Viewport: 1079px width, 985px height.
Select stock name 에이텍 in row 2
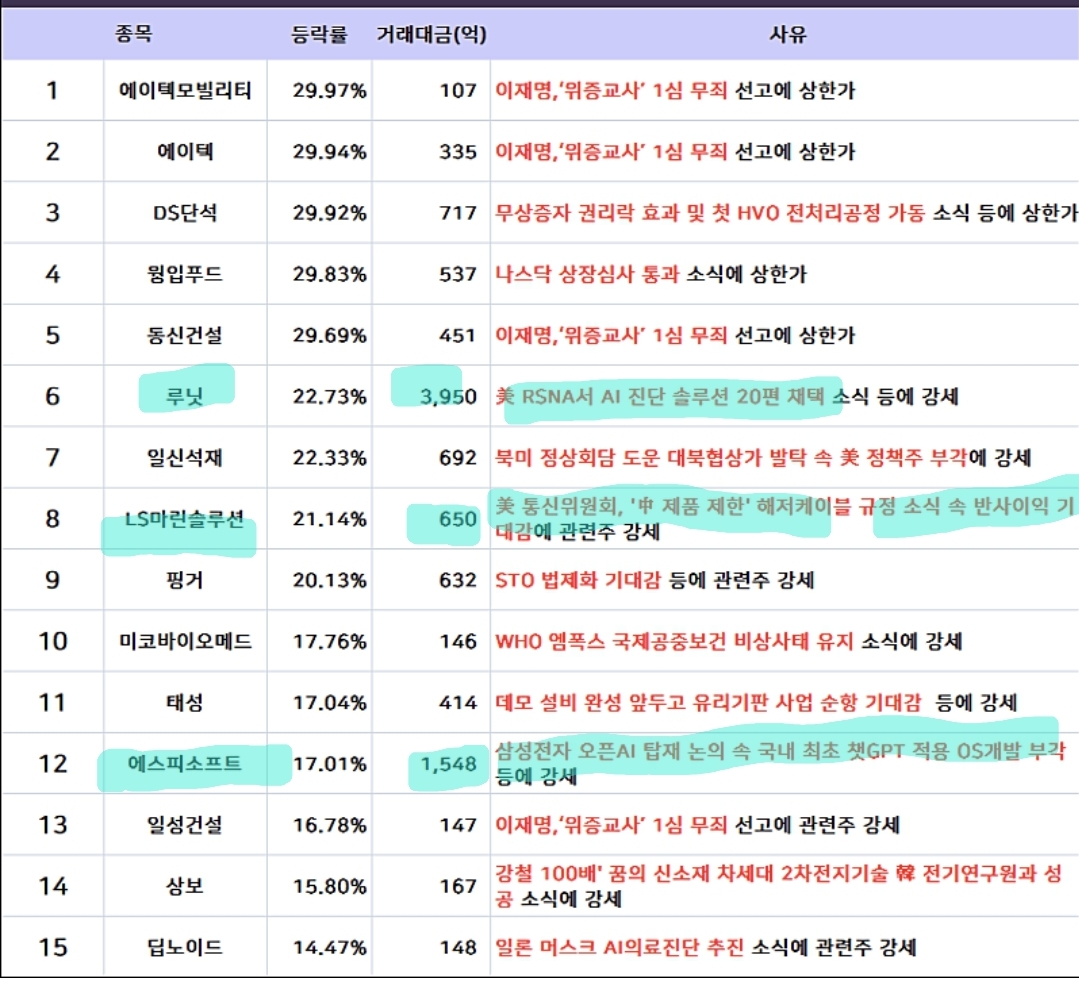(x=185, y=151)
